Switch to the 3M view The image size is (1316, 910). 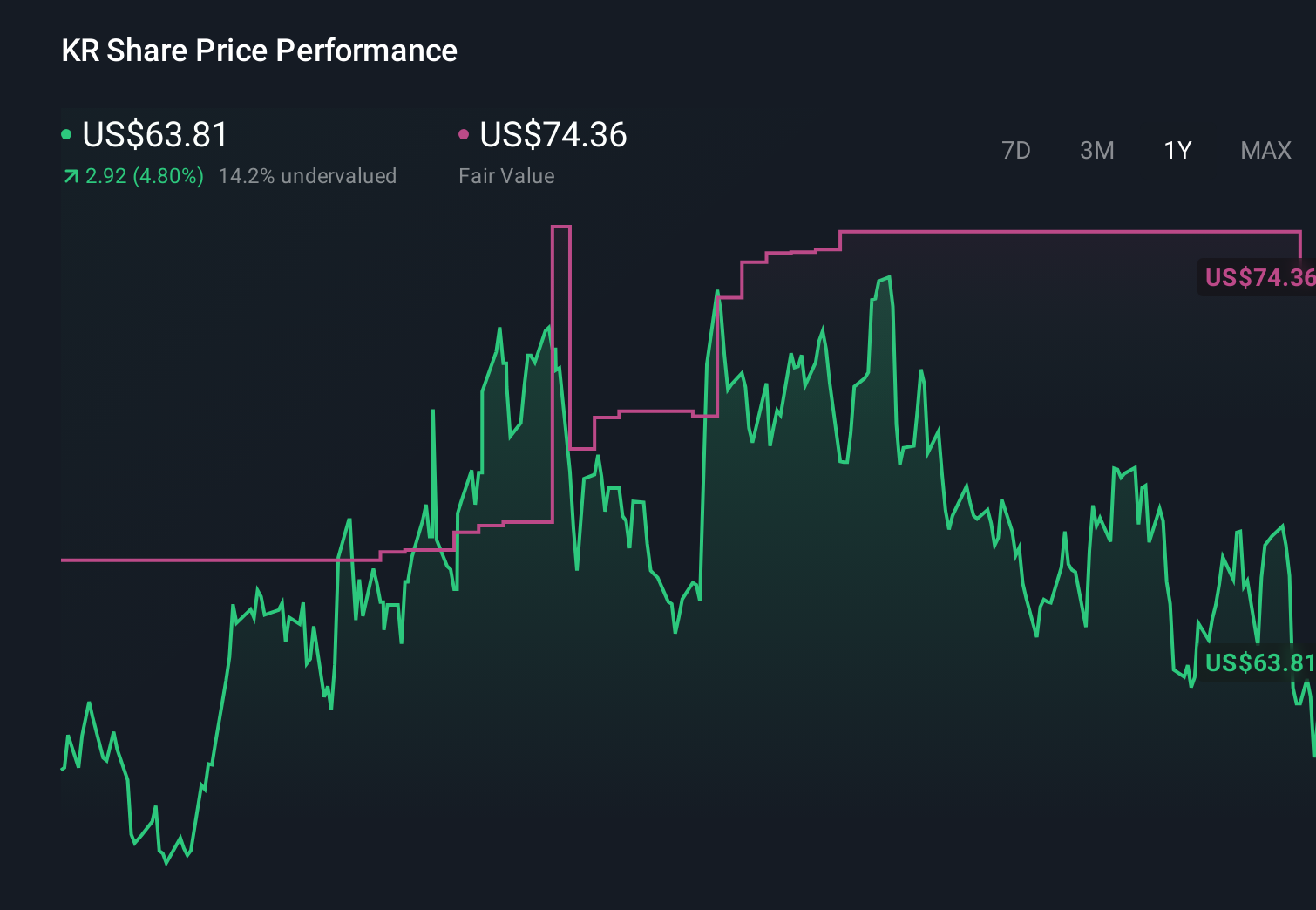click(1096, 150)
